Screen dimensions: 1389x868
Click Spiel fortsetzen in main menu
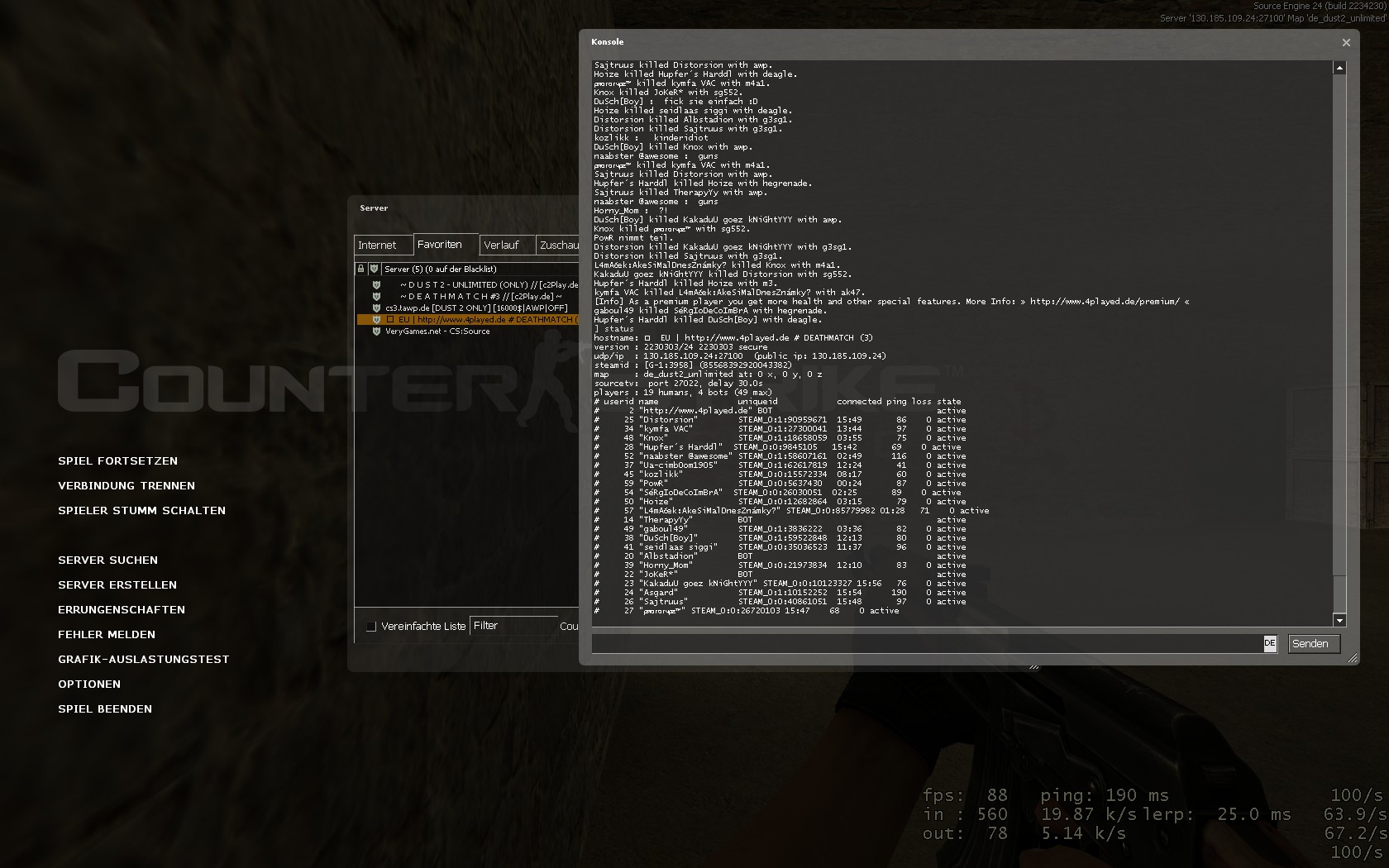click(117, 460)
